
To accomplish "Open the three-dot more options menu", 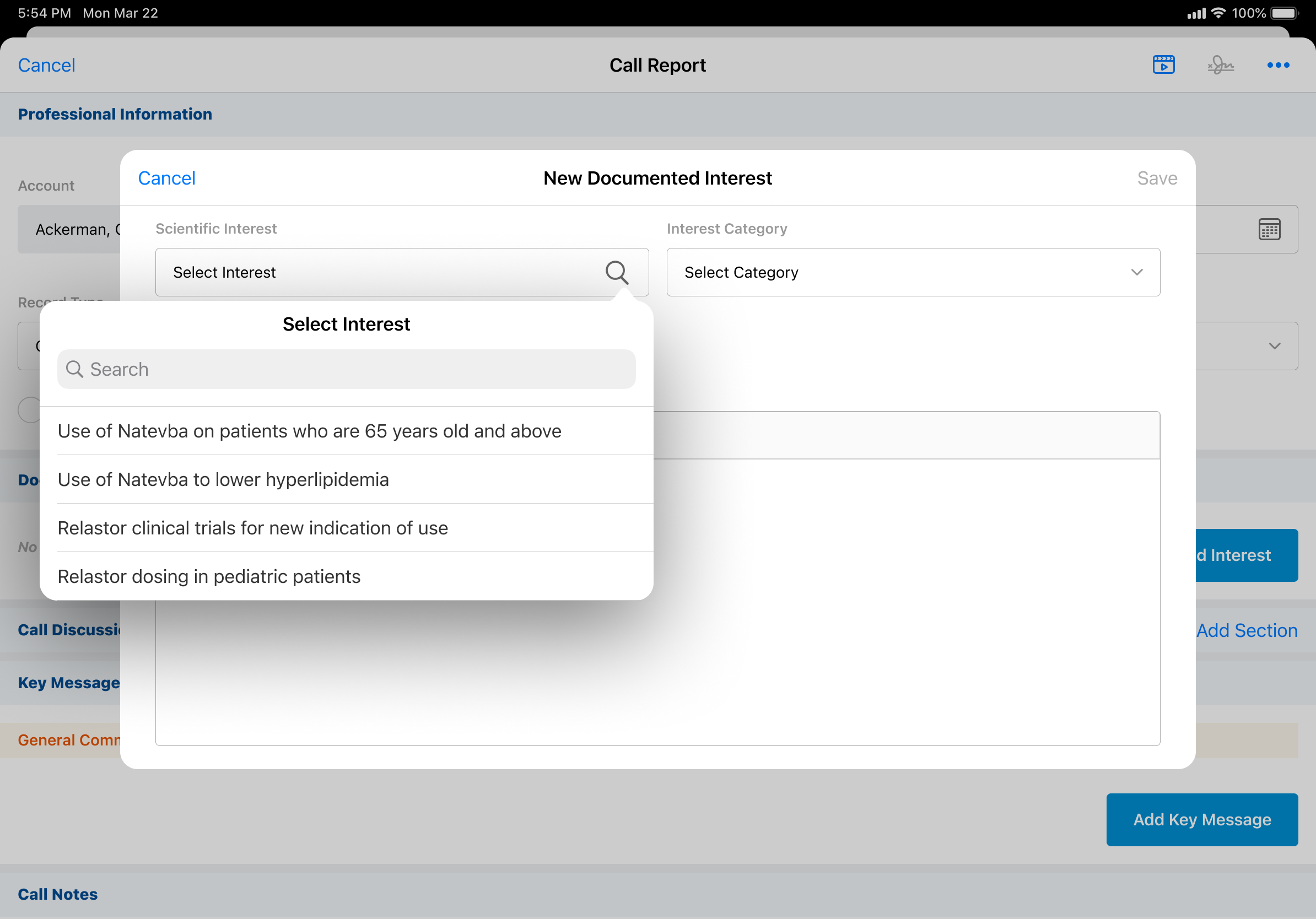I will coord(1277,65).
